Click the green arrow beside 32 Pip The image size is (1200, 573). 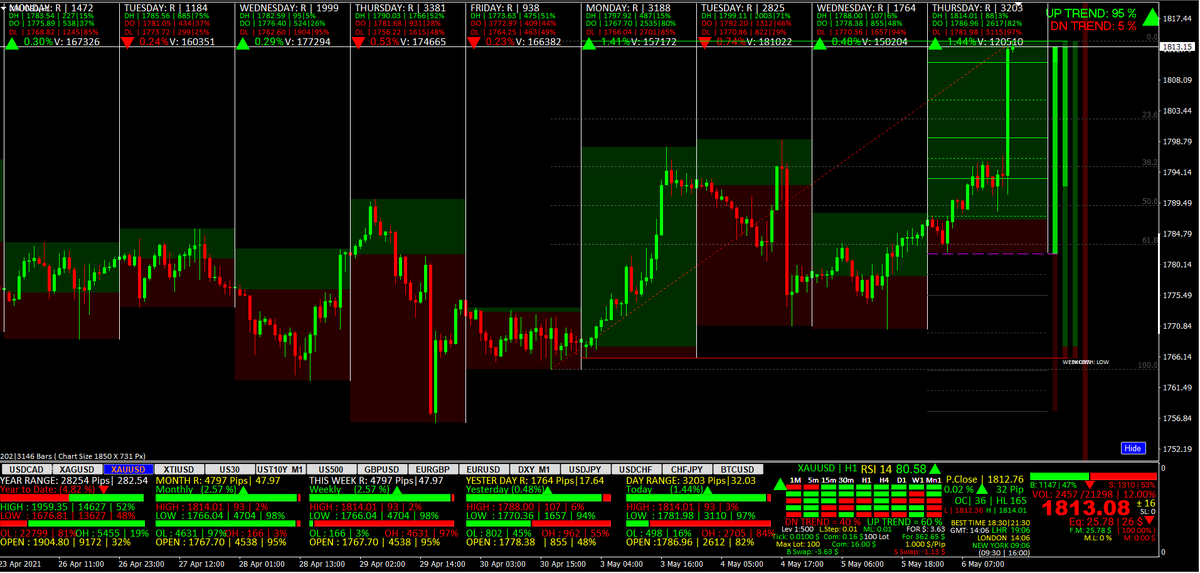click(982, 489)
